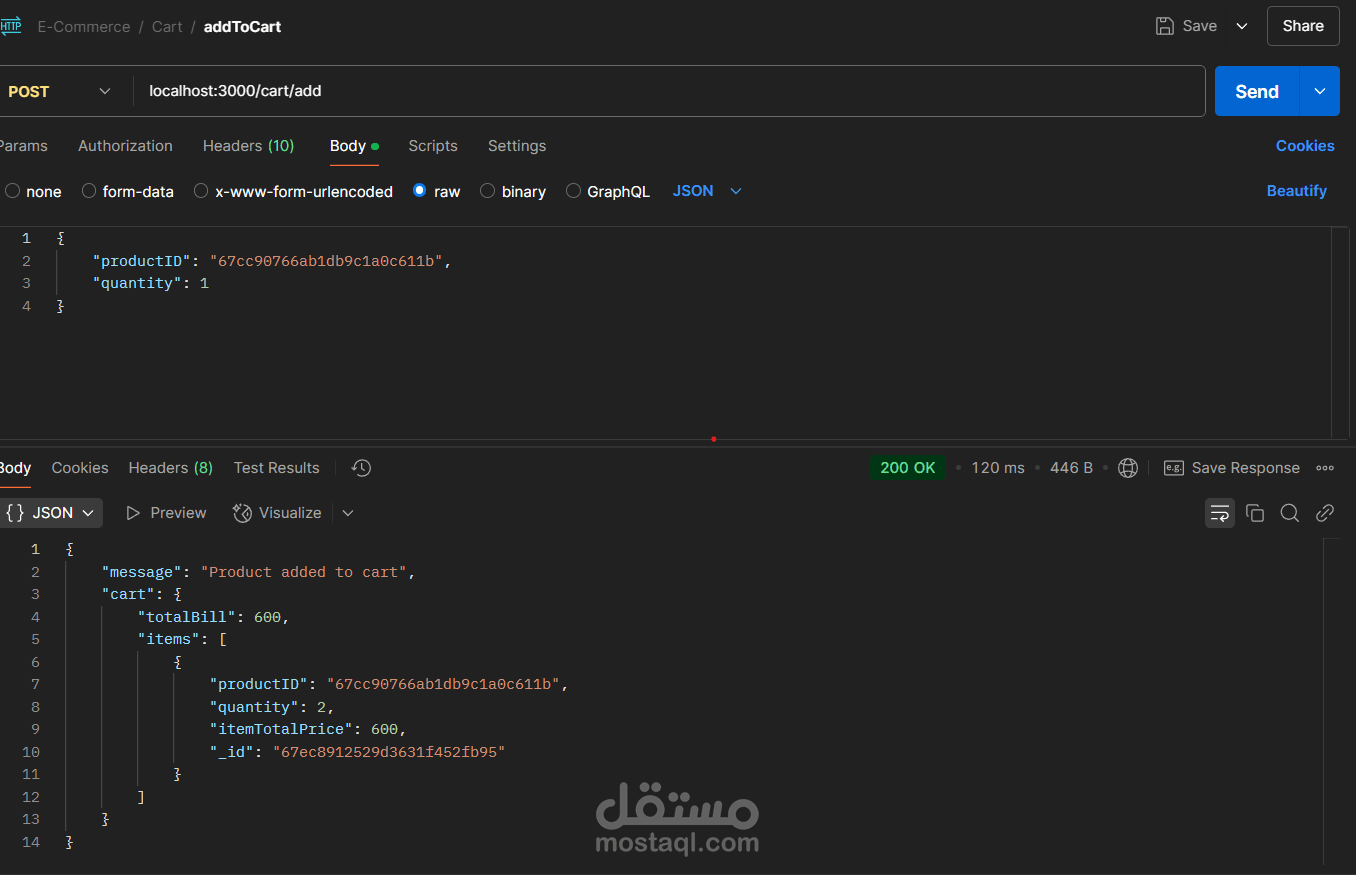1356x875 pixels.
Task: Go to the Scripts tab
Action: click(x=433, y=146)
